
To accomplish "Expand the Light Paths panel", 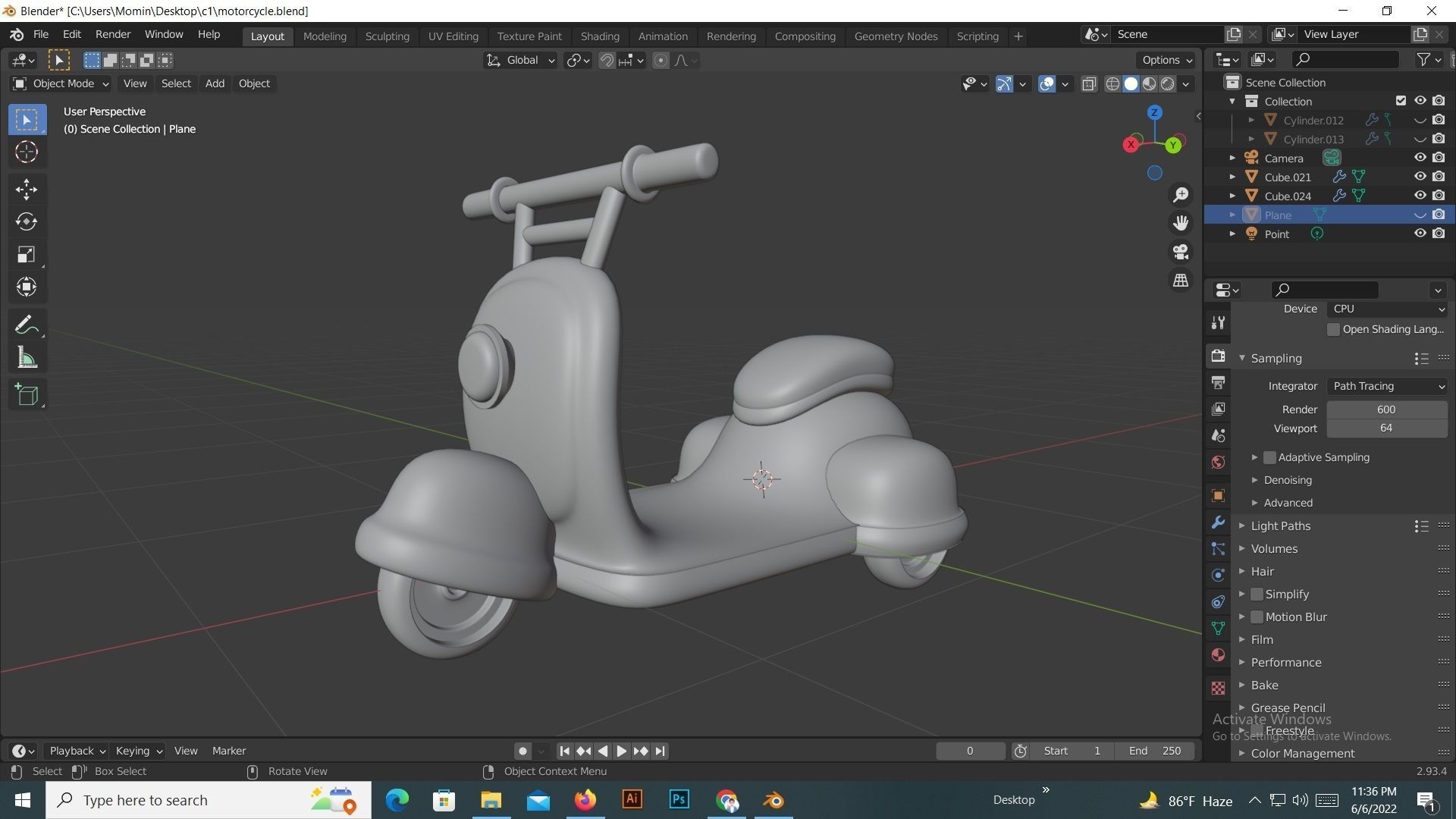I will pos(1242,526).
